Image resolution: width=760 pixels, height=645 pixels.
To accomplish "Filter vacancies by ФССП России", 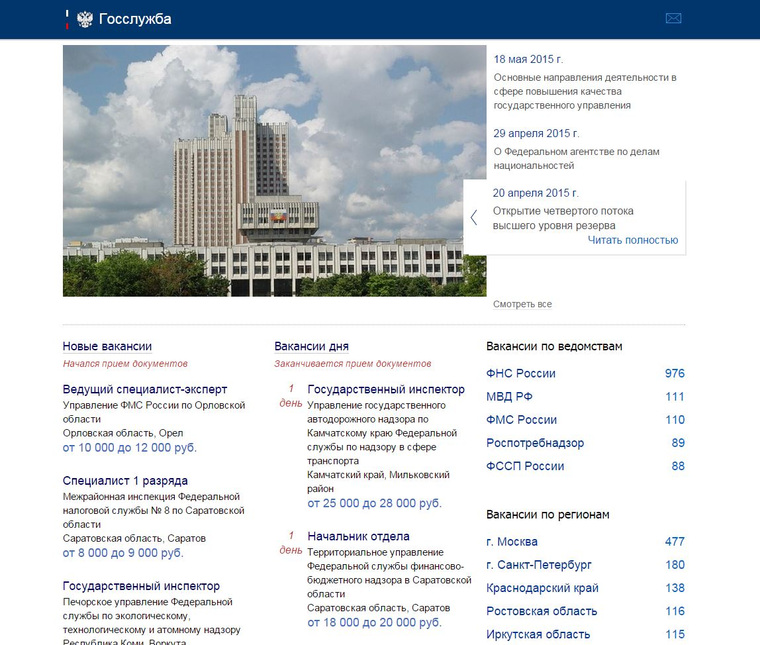I will coord(525,466).
